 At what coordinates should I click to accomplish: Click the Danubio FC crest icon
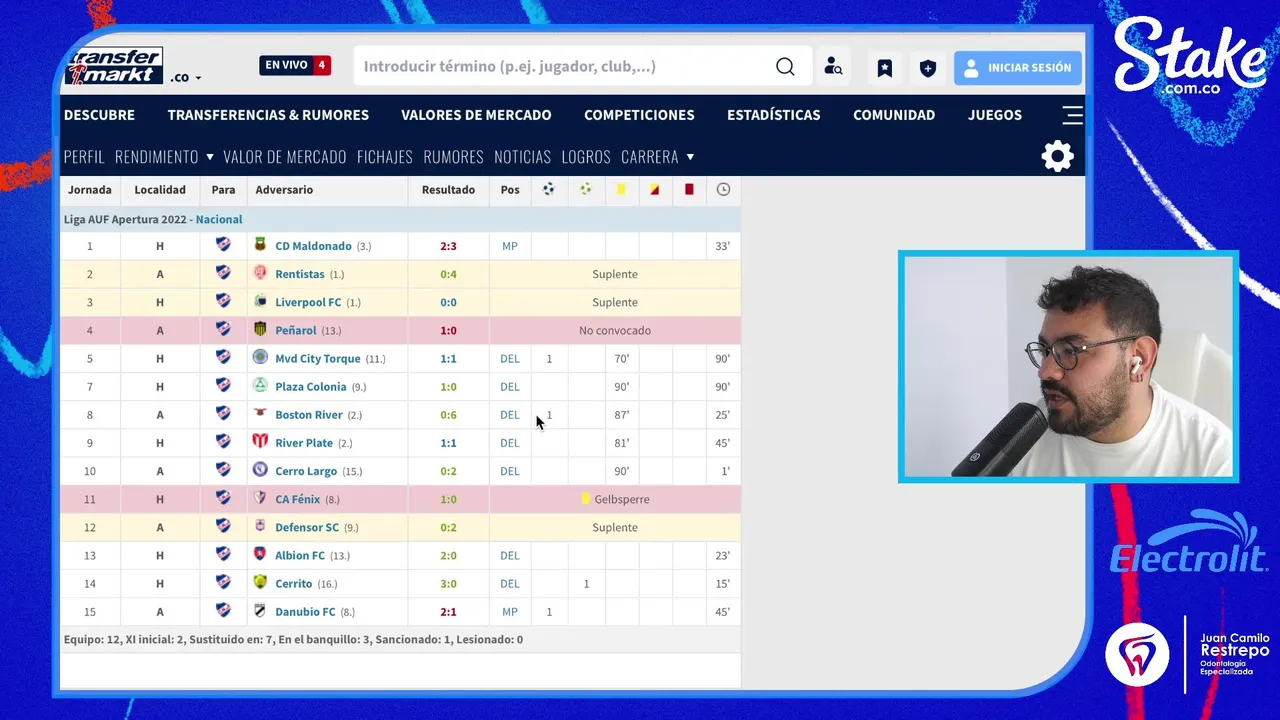click(x=260, y=610)
